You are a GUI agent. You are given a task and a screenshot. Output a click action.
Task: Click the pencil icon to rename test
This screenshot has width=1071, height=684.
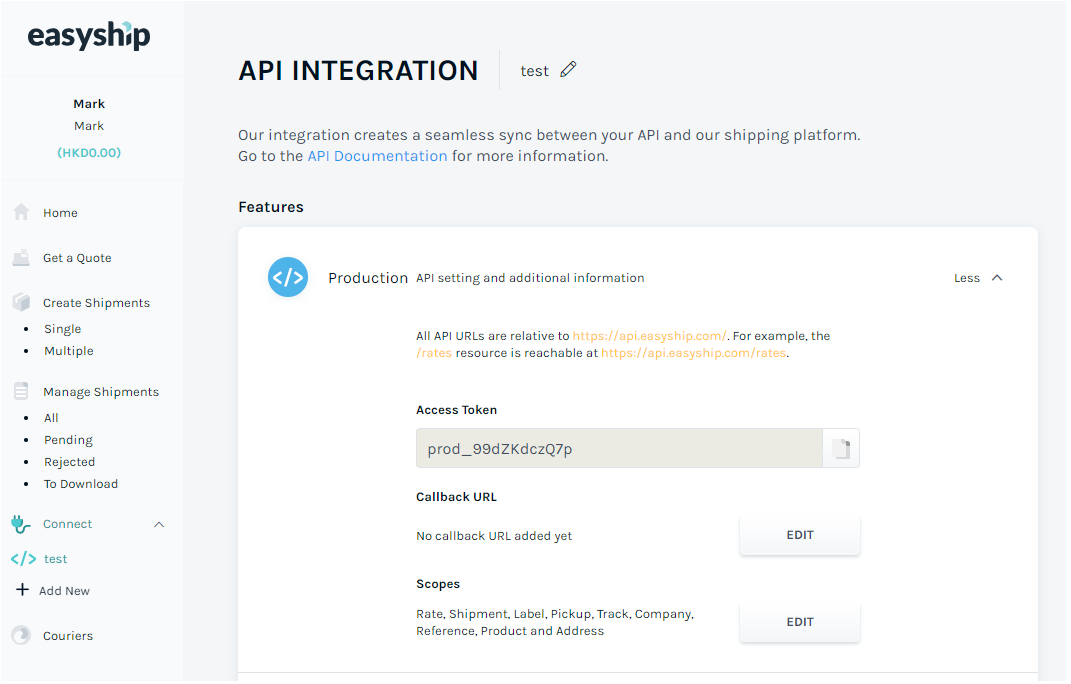pos(568,70)
